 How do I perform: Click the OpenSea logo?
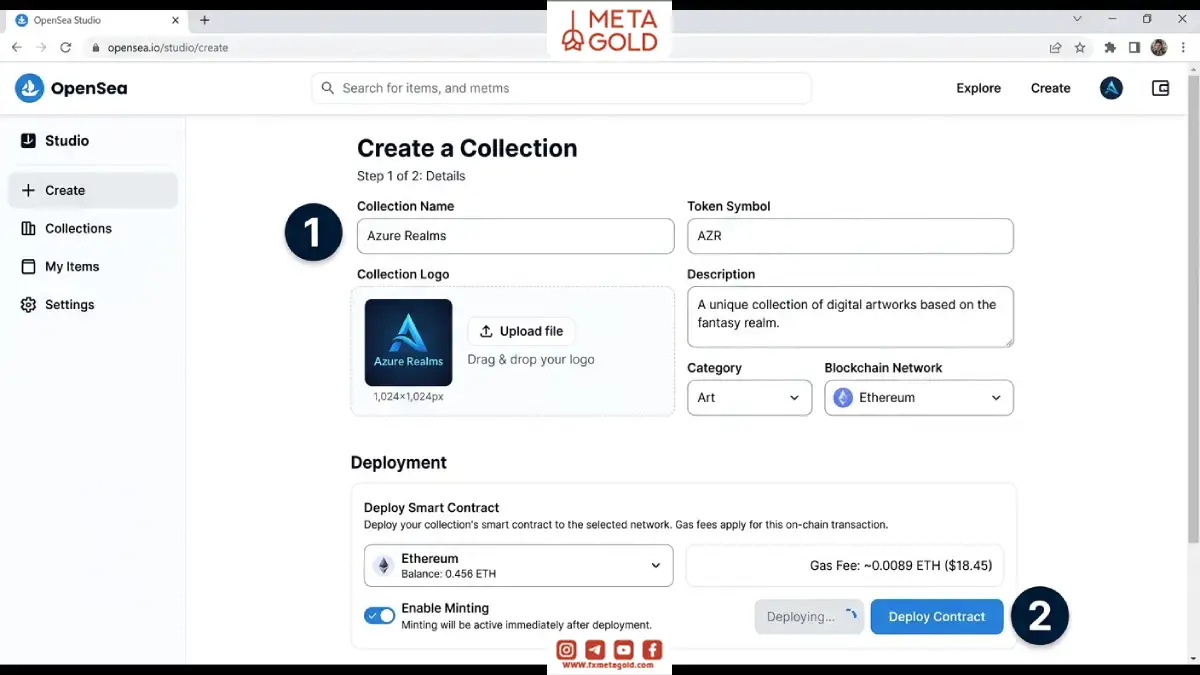[x=71, y=88]
